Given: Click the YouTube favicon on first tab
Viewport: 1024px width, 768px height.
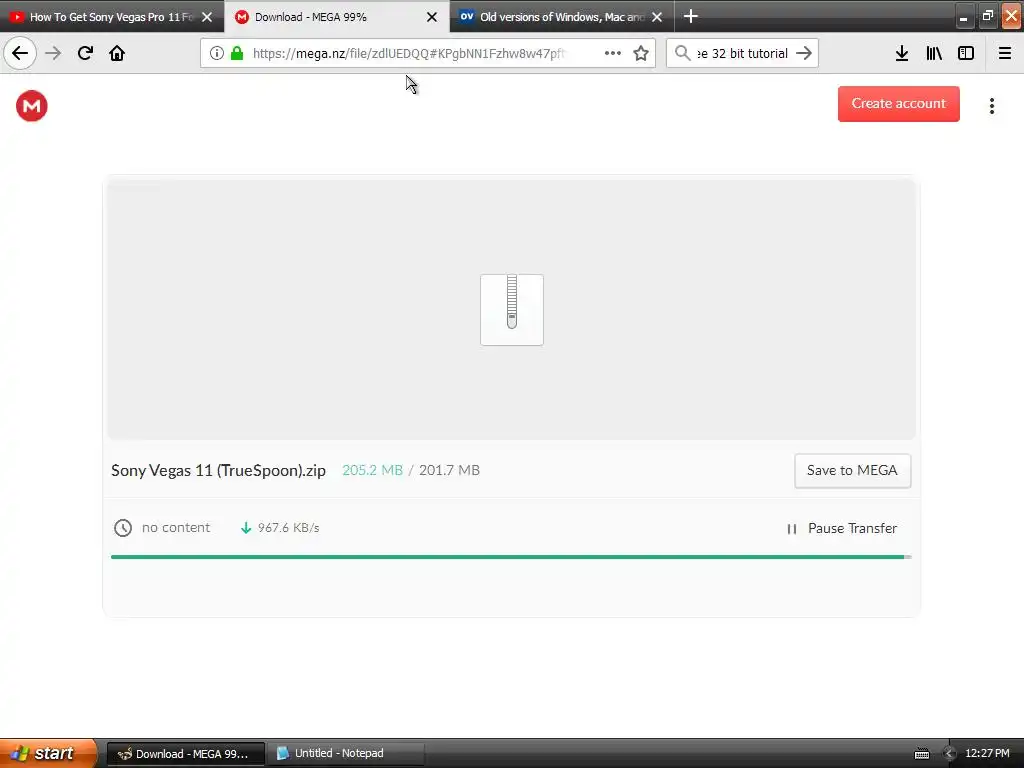Looking at the screenshot, I should [x=17, y=17].
